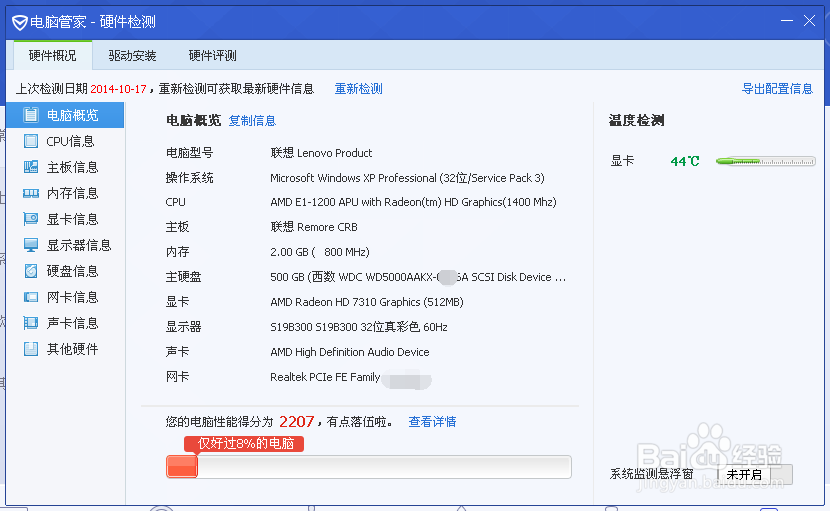Select the CPU信息 sidebar label
Viewport: 830px width, 511px height.
coord(70,141)
